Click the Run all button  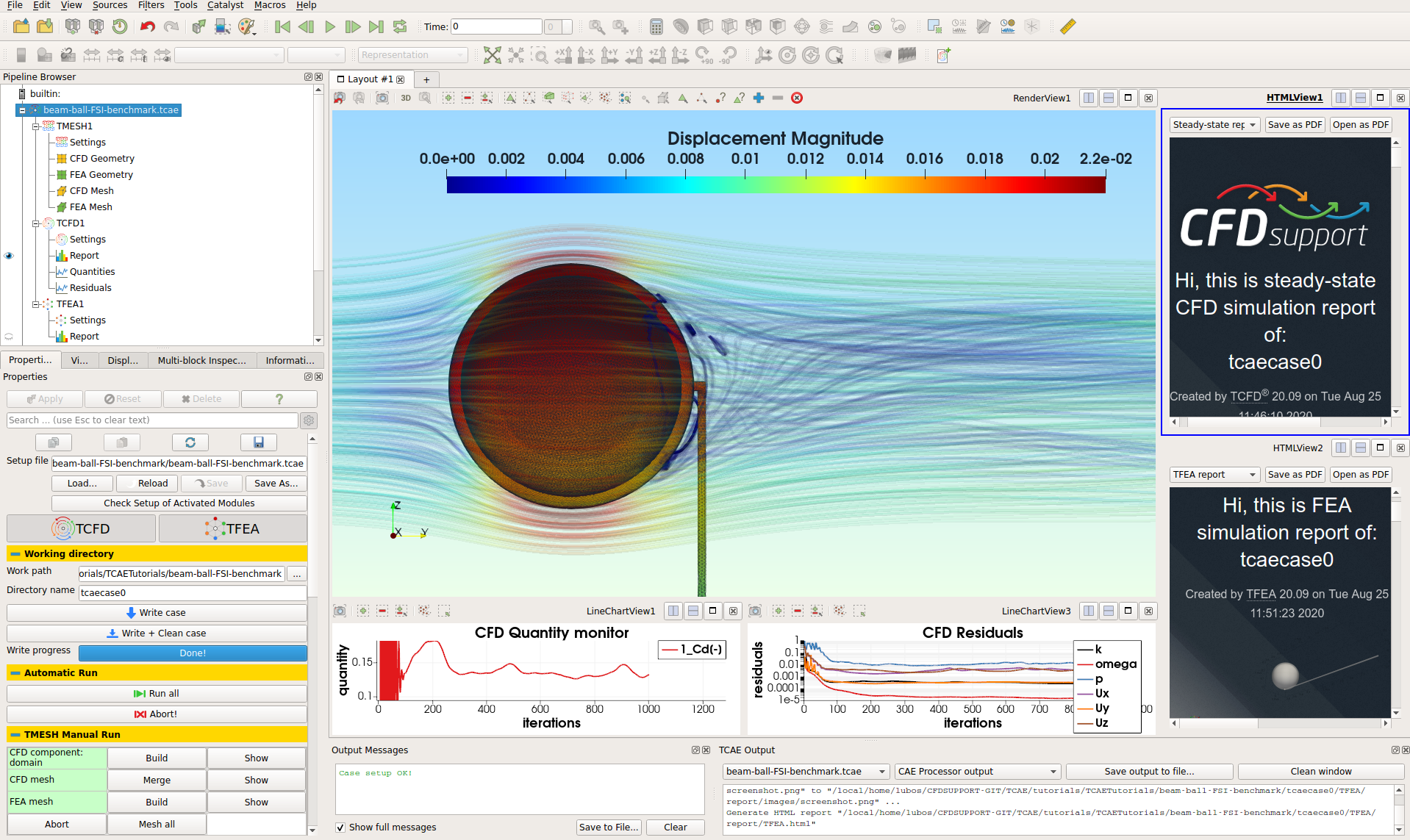157,694
